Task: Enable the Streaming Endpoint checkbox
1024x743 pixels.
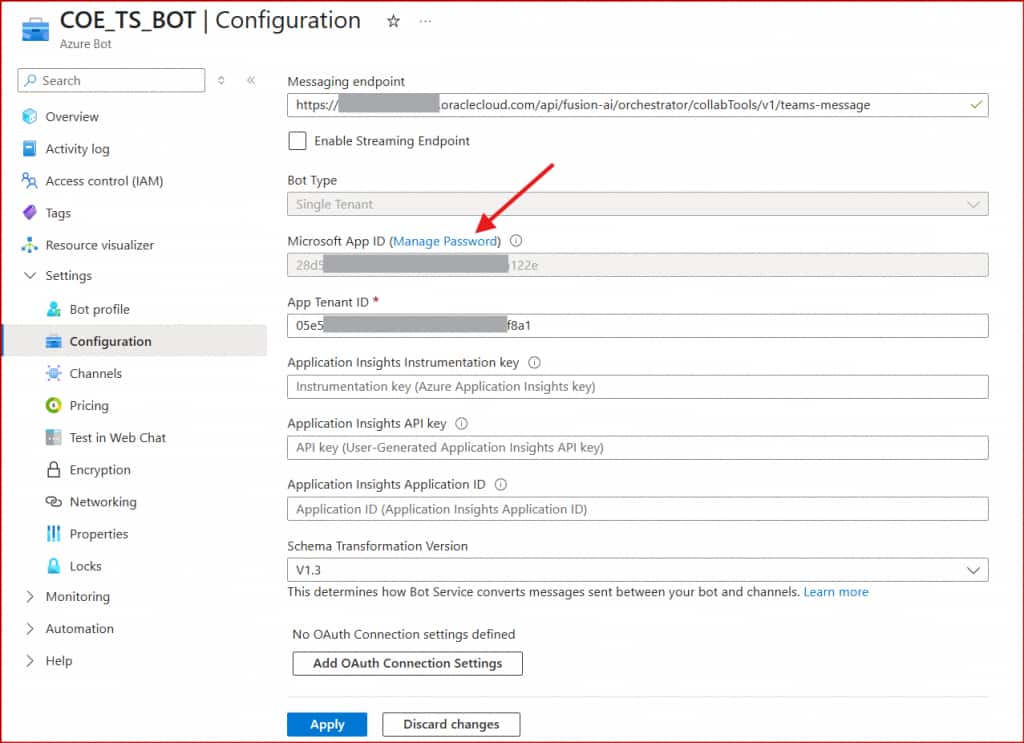Action: point(297,141)
